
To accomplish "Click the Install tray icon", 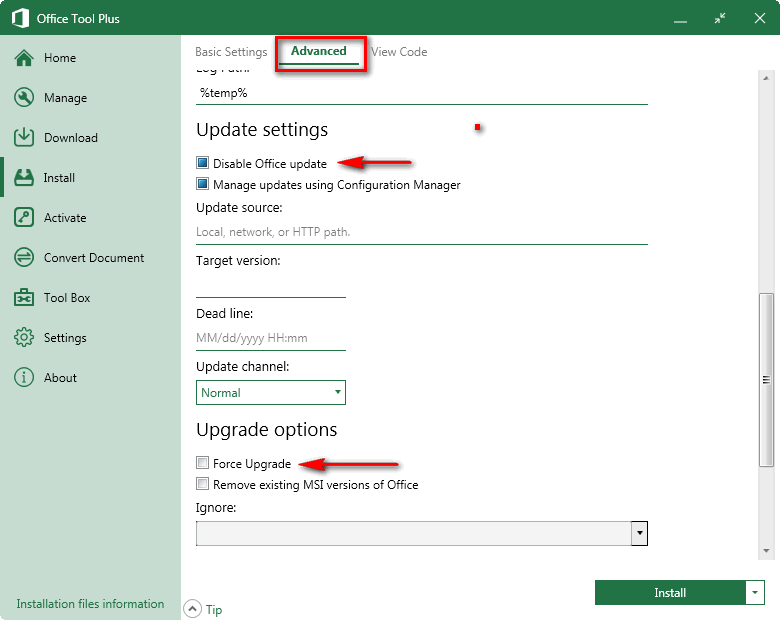I will pos(24,178).
